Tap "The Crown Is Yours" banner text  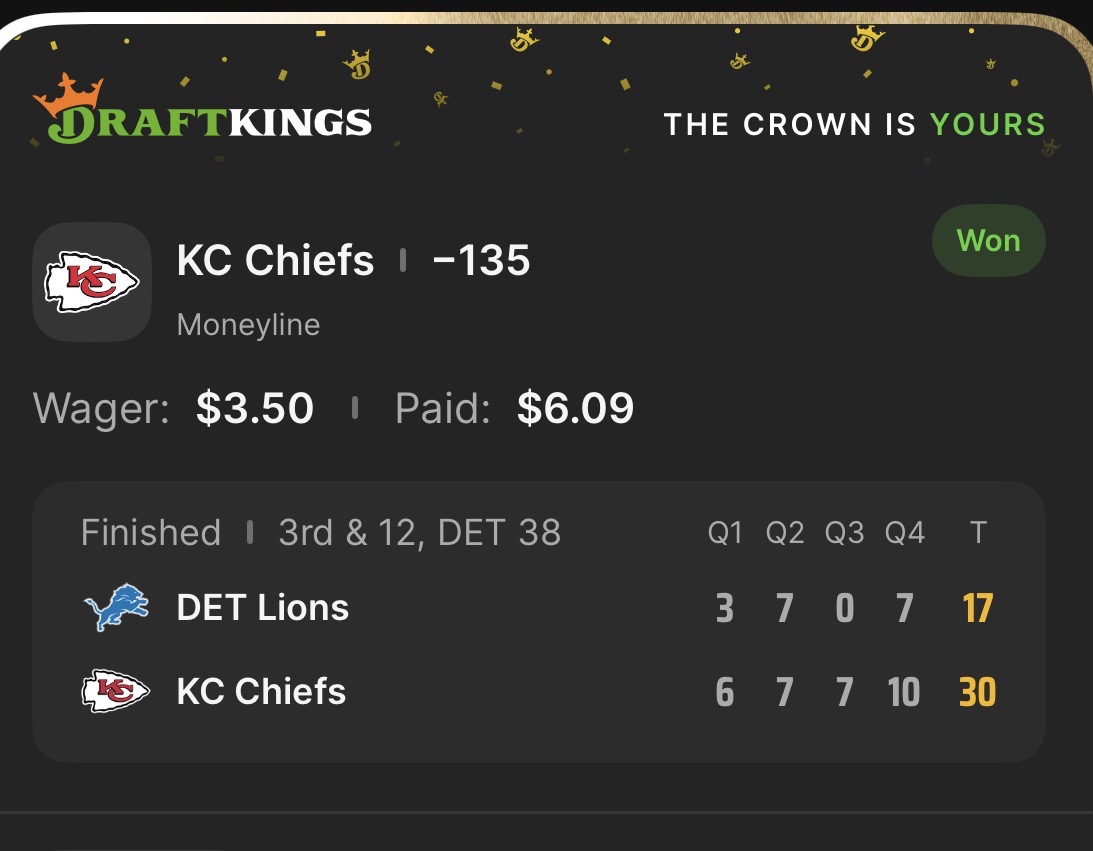(x=854, y=125)
